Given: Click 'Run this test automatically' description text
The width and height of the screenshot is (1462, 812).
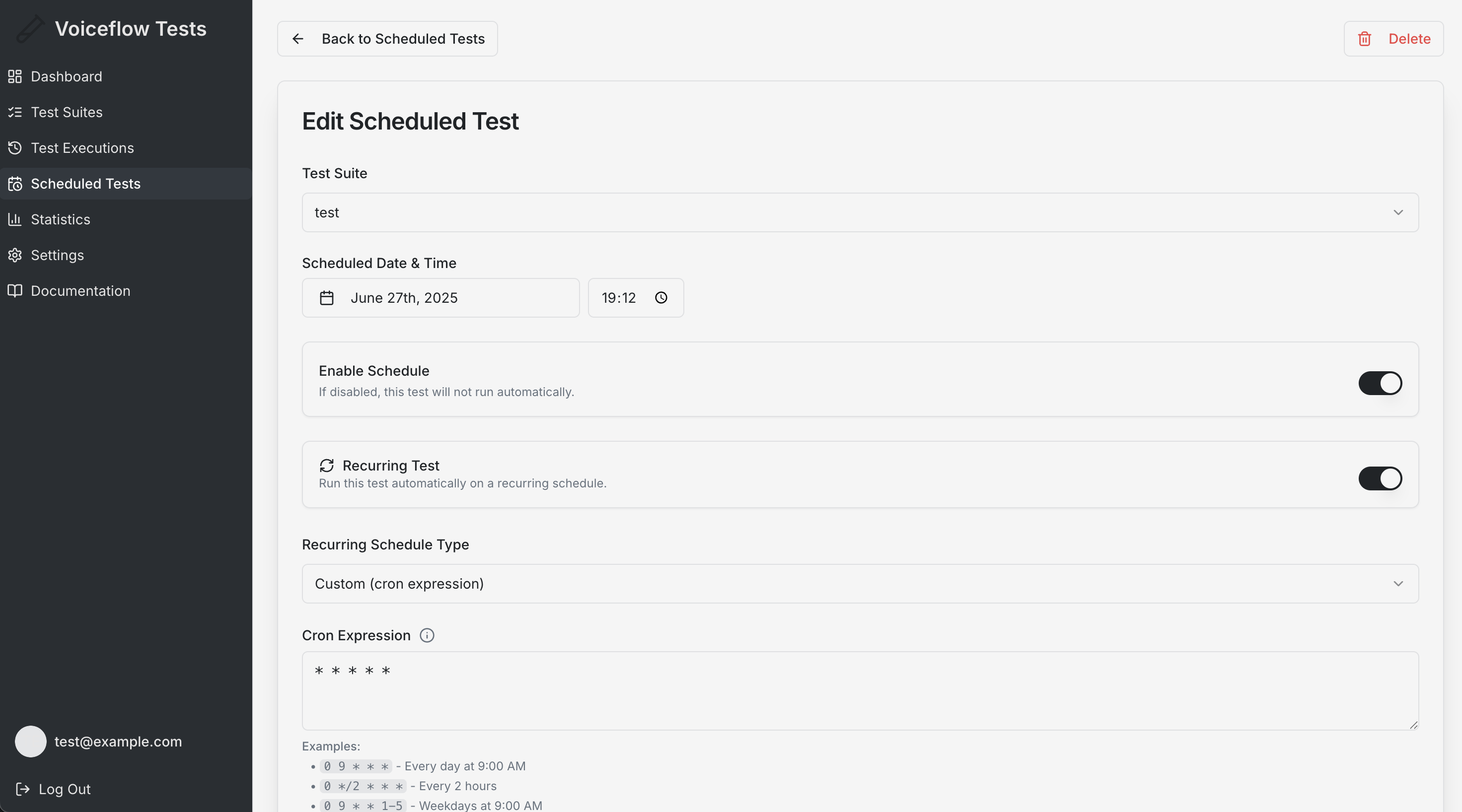Looking at the screenshot, I should 462,483.
